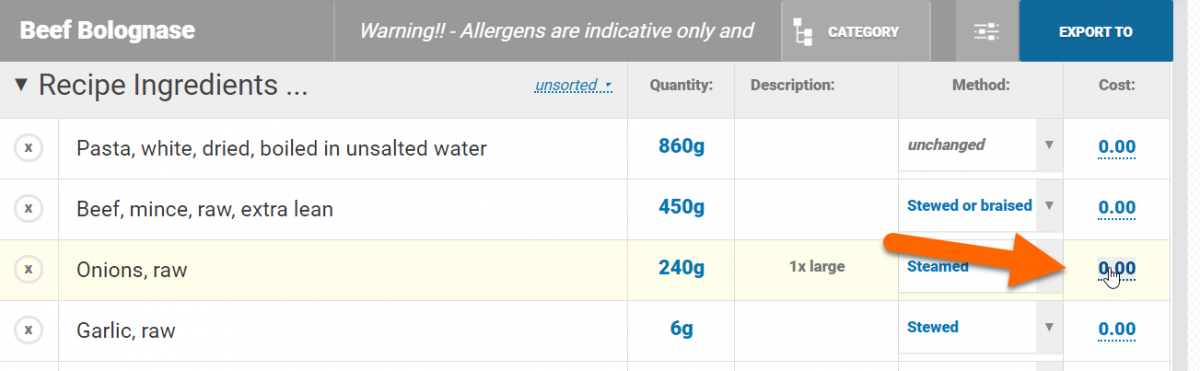Click the Category tree icon
Screen dimensions: 1200x371
[x=802, y=32]
